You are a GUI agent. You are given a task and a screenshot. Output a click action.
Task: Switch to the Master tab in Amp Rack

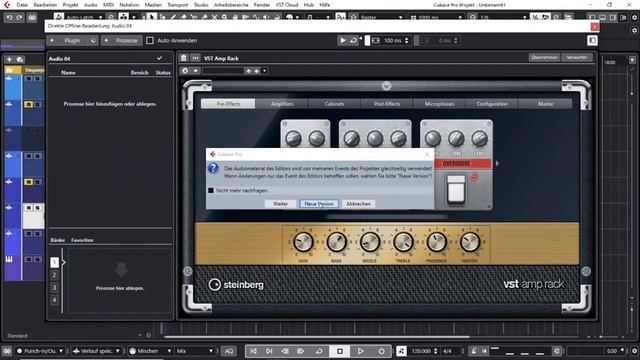click(545, 104)
